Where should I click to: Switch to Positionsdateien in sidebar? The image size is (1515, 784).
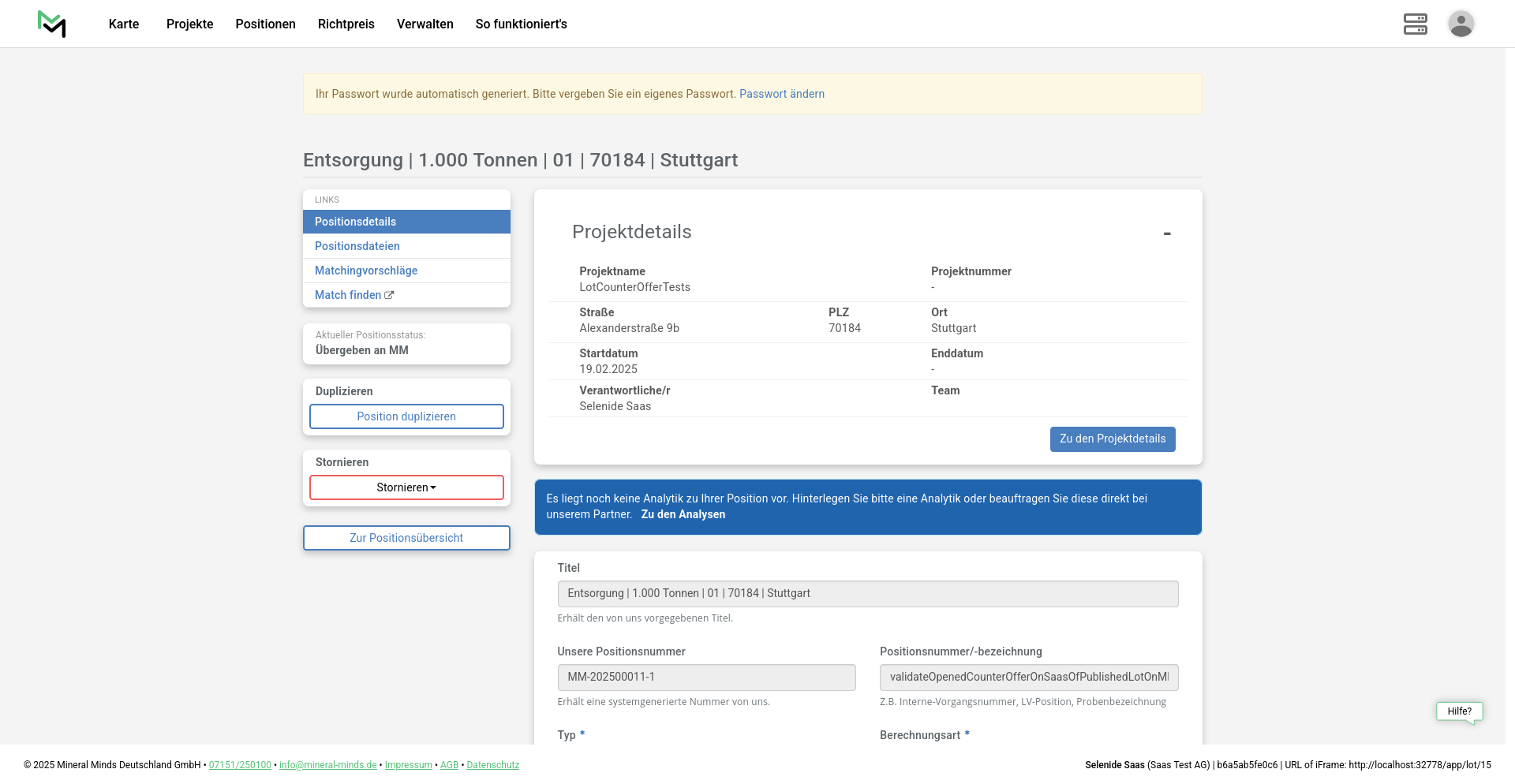coord(357,246)
